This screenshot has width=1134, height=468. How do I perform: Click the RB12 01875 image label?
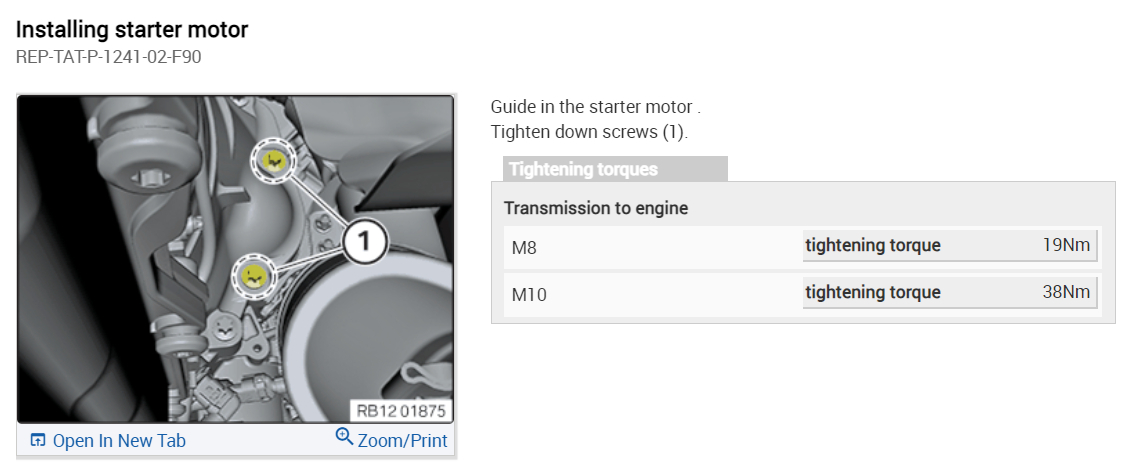coord(402,411)
